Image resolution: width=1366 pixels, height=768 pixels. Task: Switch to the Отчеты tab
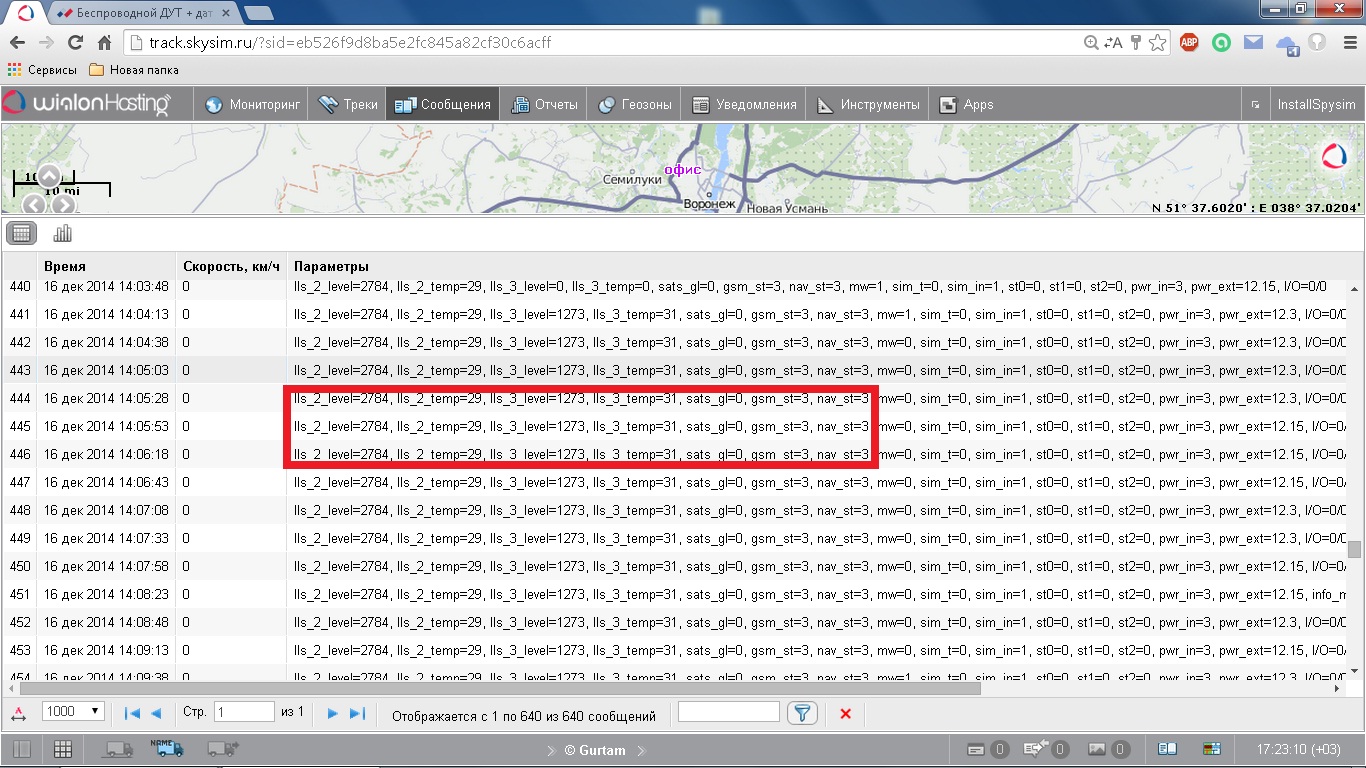tap(545, 105)
